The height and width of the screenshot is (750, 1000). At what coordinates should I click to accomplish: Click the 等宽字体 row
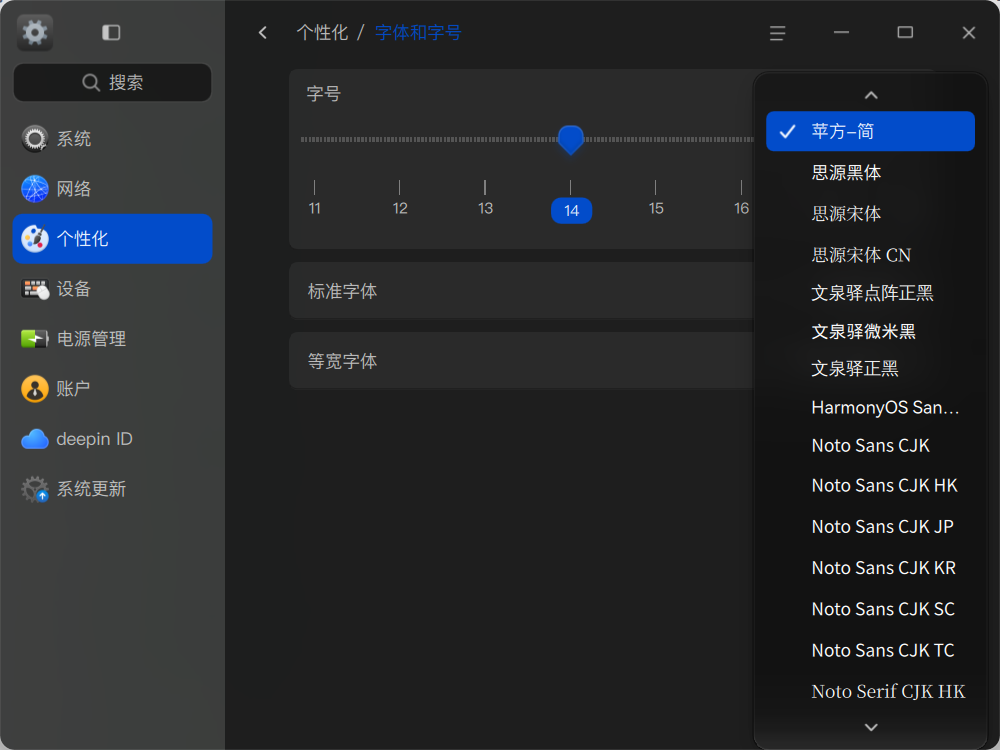tap(522, 360)
